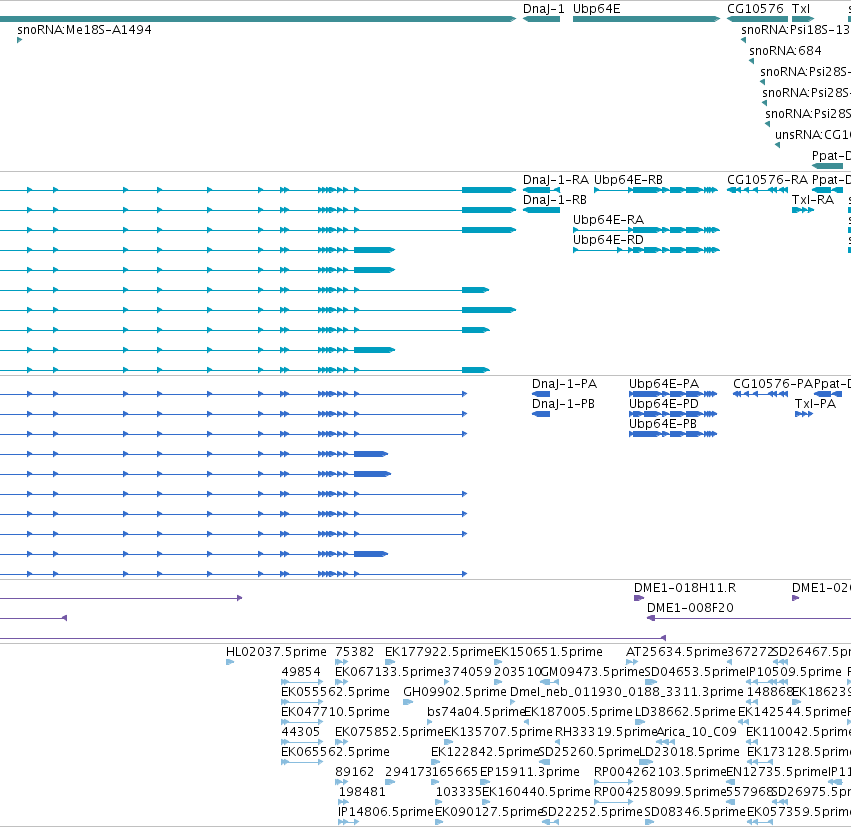851x827 pixels.
Task: Select the EK047710.5prime EST label
Action: click(335, 712)
